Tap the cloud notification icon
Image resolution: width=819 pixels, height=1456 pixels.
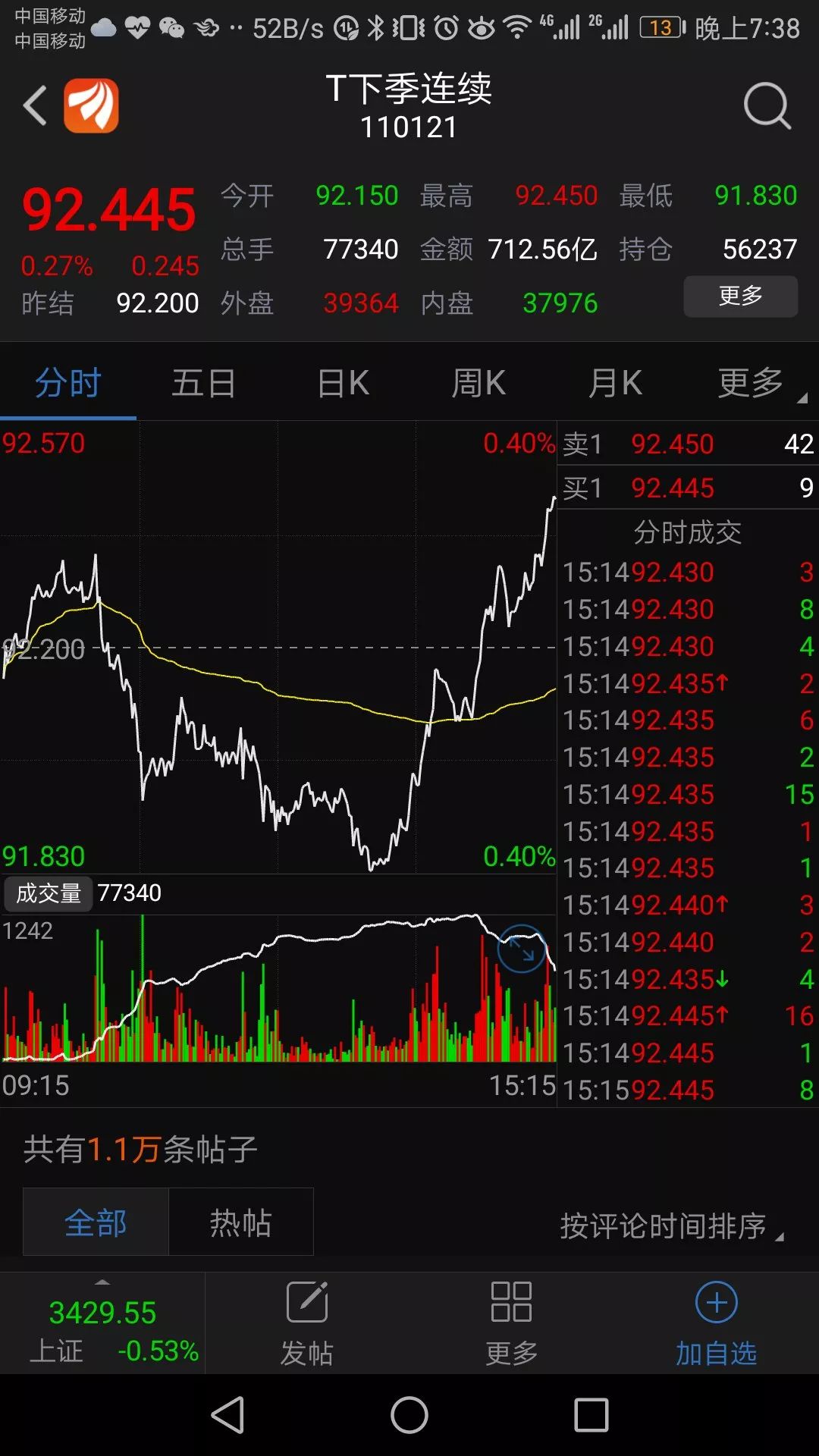[x=104, y=29]
